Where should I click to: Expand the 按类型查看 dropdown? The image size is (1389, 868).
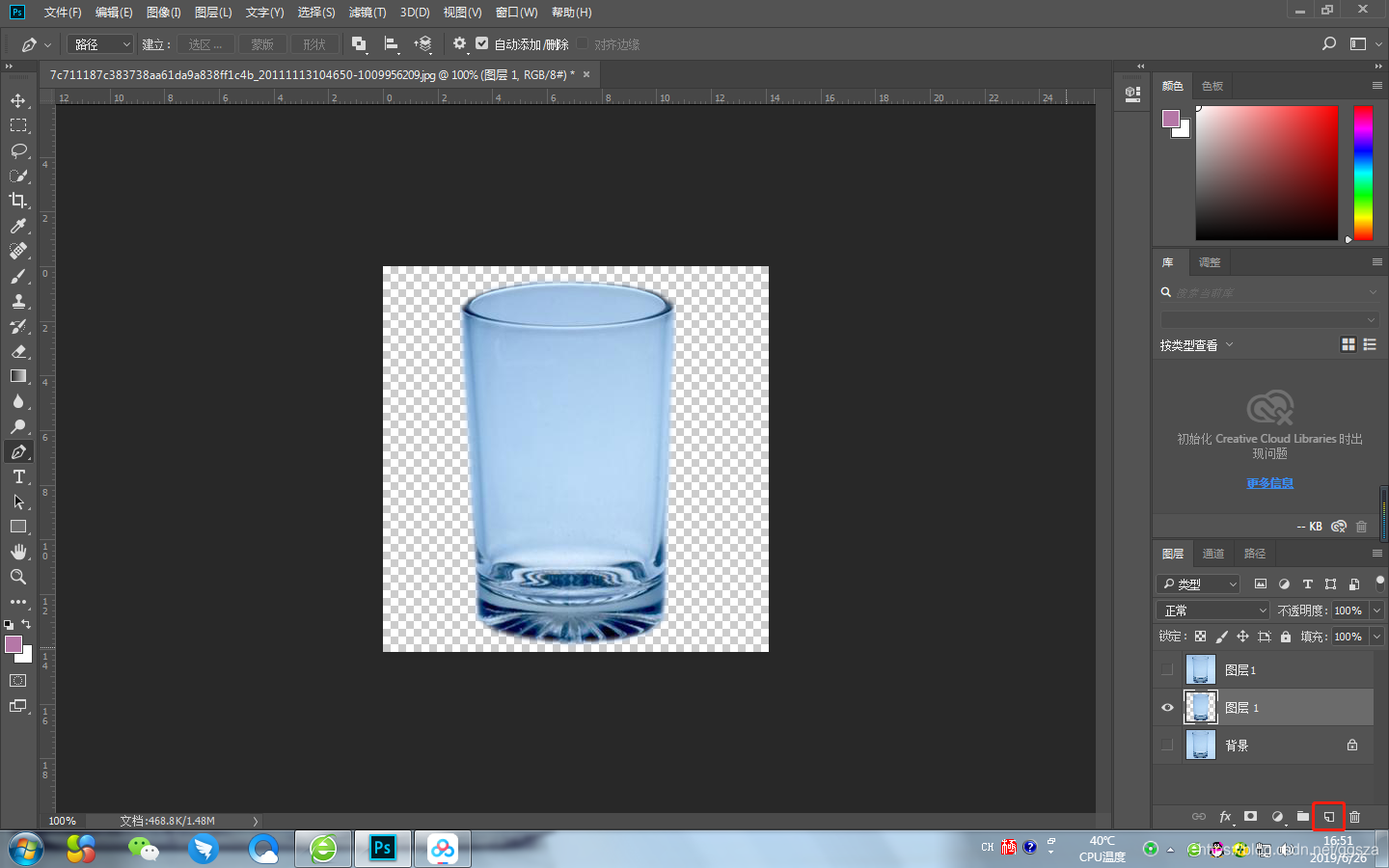coord(1196,344)
